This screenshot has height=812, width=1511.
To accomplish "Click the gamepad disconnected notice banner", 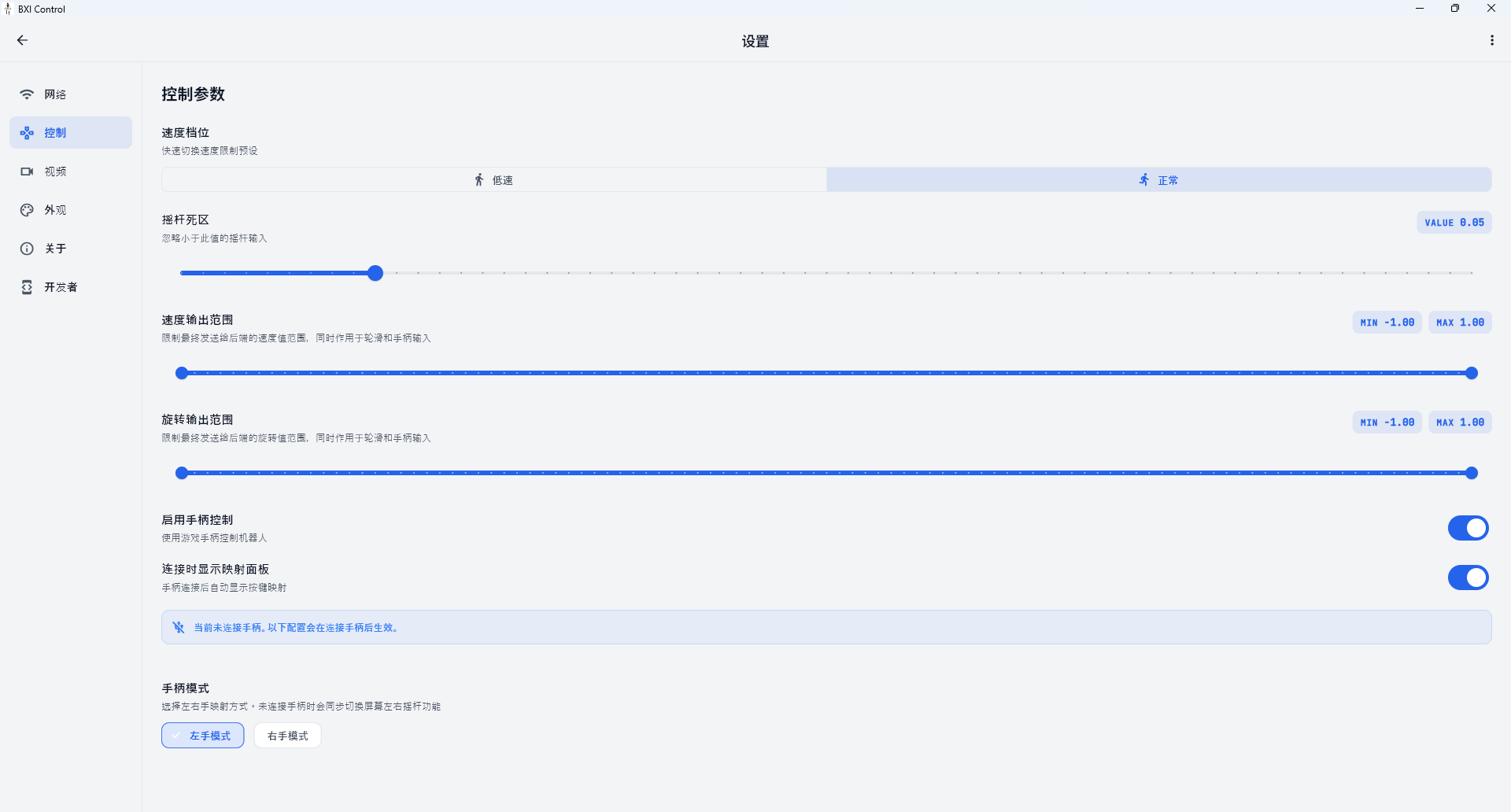I will [x=826, y=627].
